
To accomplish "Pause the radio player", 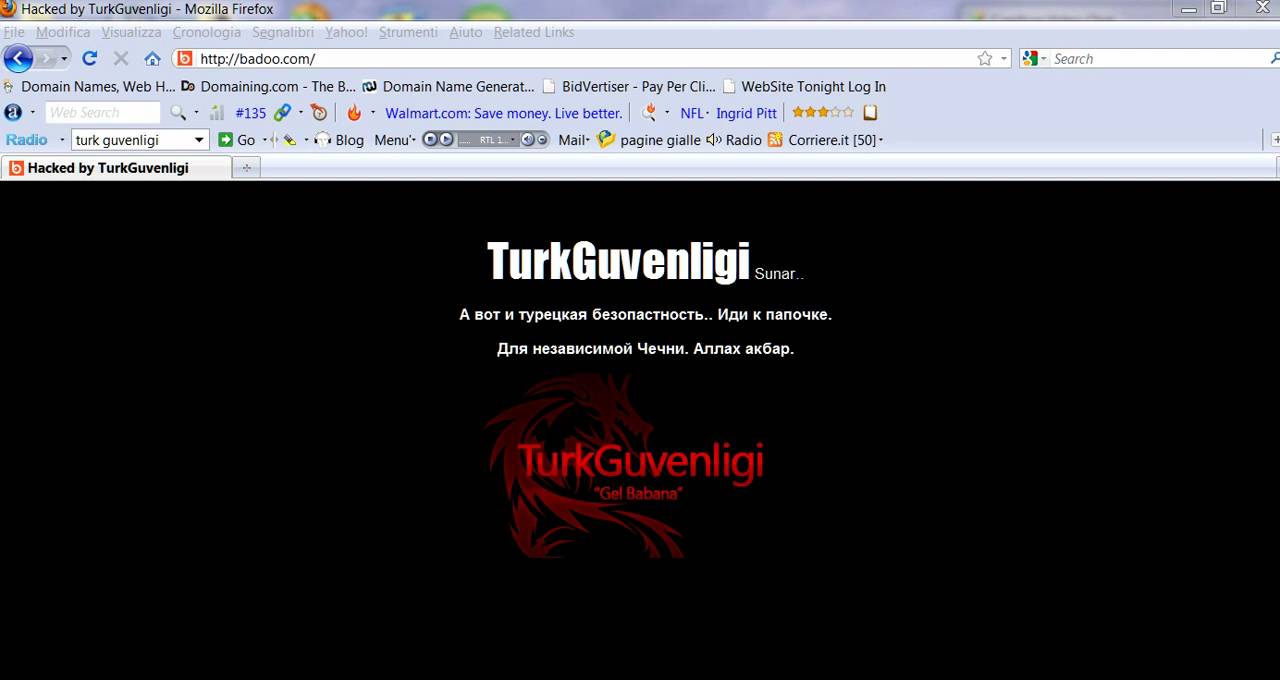I will (430, 140).
